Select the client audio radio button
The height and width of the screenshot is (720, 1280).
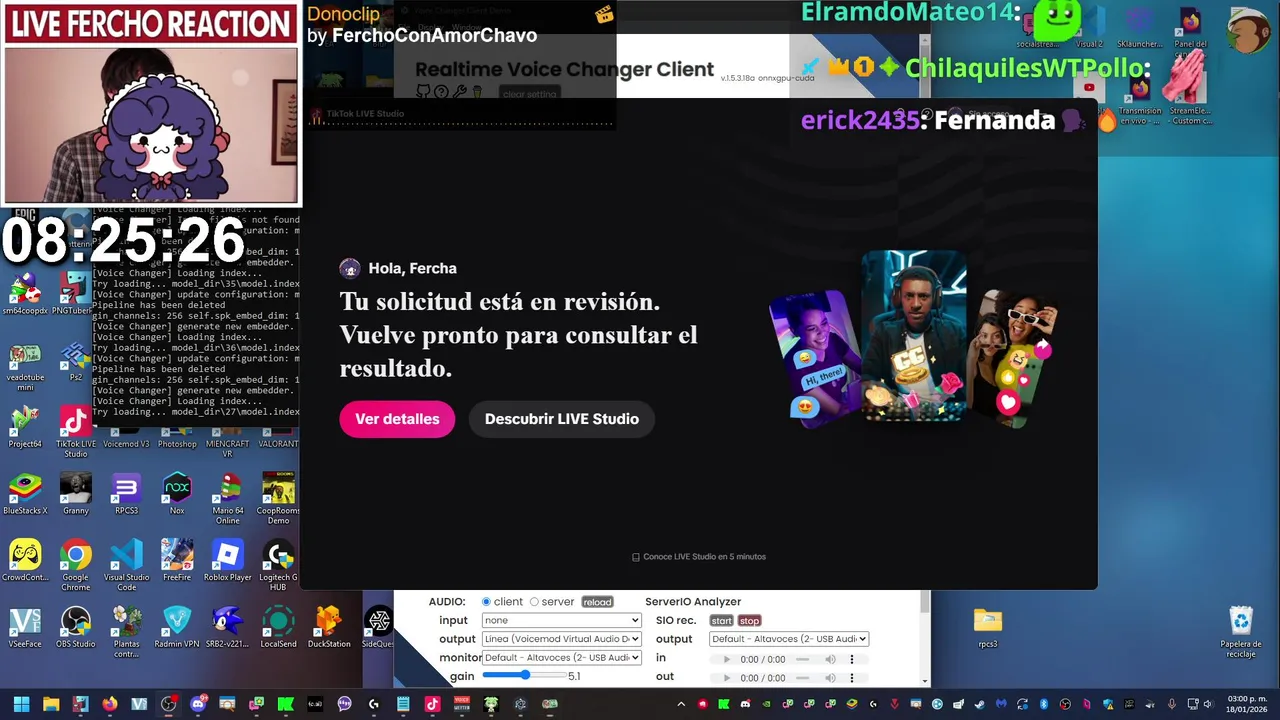click(x=486, y=602)
